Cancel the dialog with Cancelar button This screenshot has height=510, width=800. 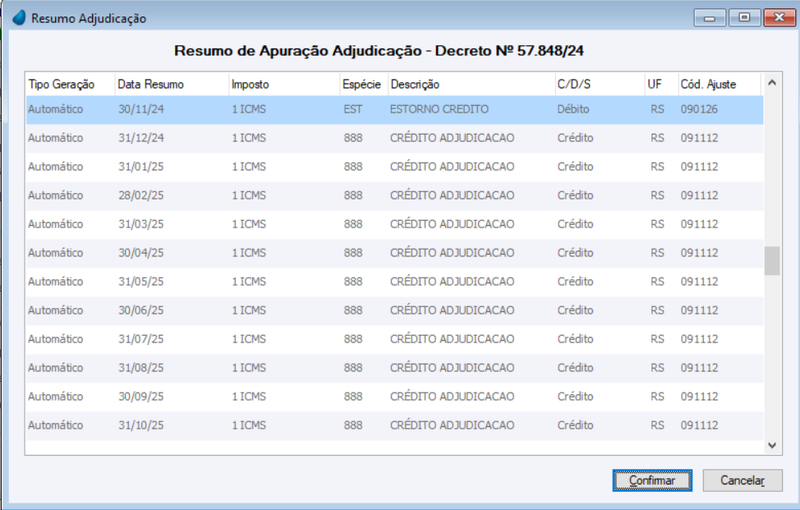click(742, 480)
